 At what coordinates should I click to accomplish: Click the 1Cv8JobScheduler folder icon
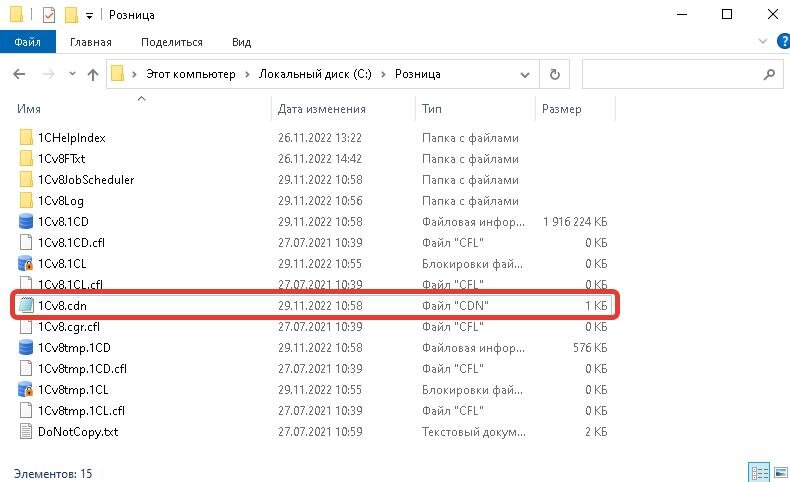(x=26, y=180)
